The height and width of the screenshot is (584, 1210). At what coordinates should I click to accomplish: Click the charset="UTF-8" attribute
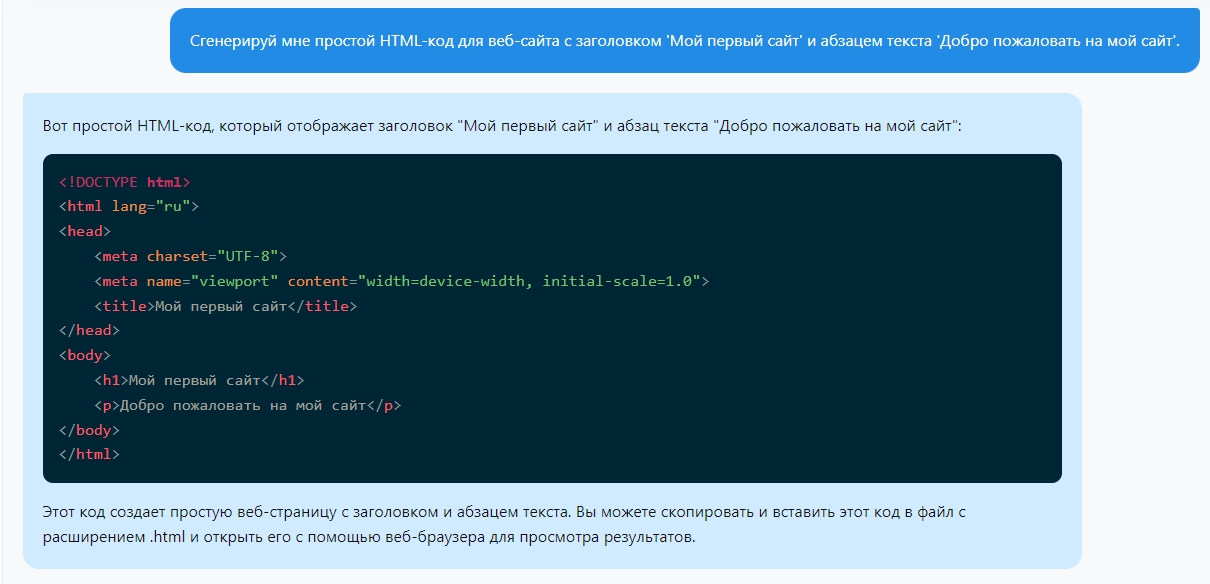tap(212, 256)
